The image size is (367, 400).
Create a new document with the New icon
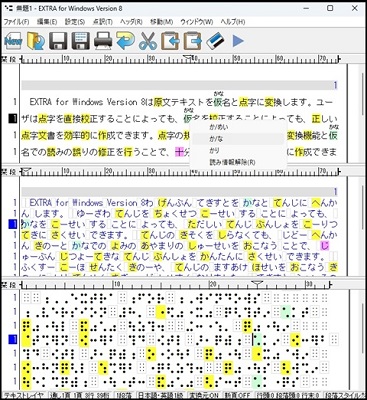pyautogui.click(x=13, y=41)
